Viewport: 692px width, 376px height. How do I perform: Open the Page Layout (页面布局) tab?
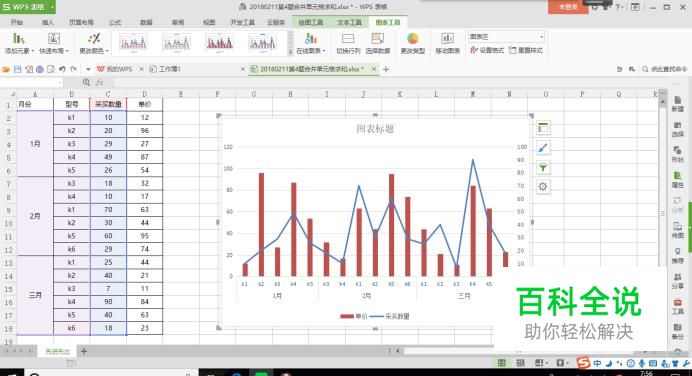click(x=81, y=23)
